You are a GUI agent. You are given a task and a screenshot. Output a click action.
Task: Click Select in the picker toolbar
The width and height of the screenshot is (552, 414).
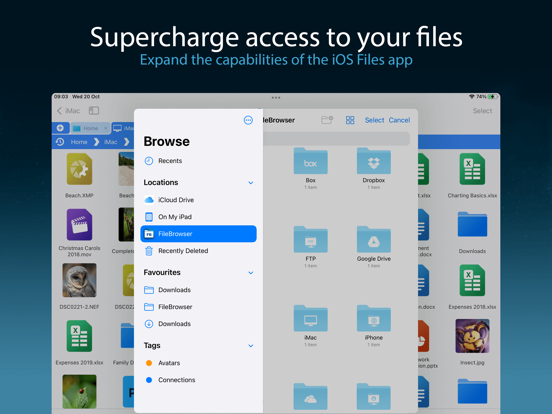(374, 120)
